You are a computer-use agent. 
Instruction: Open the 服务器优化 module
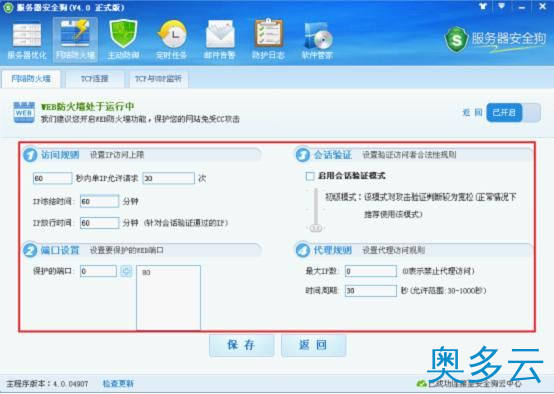click(27, 41)
